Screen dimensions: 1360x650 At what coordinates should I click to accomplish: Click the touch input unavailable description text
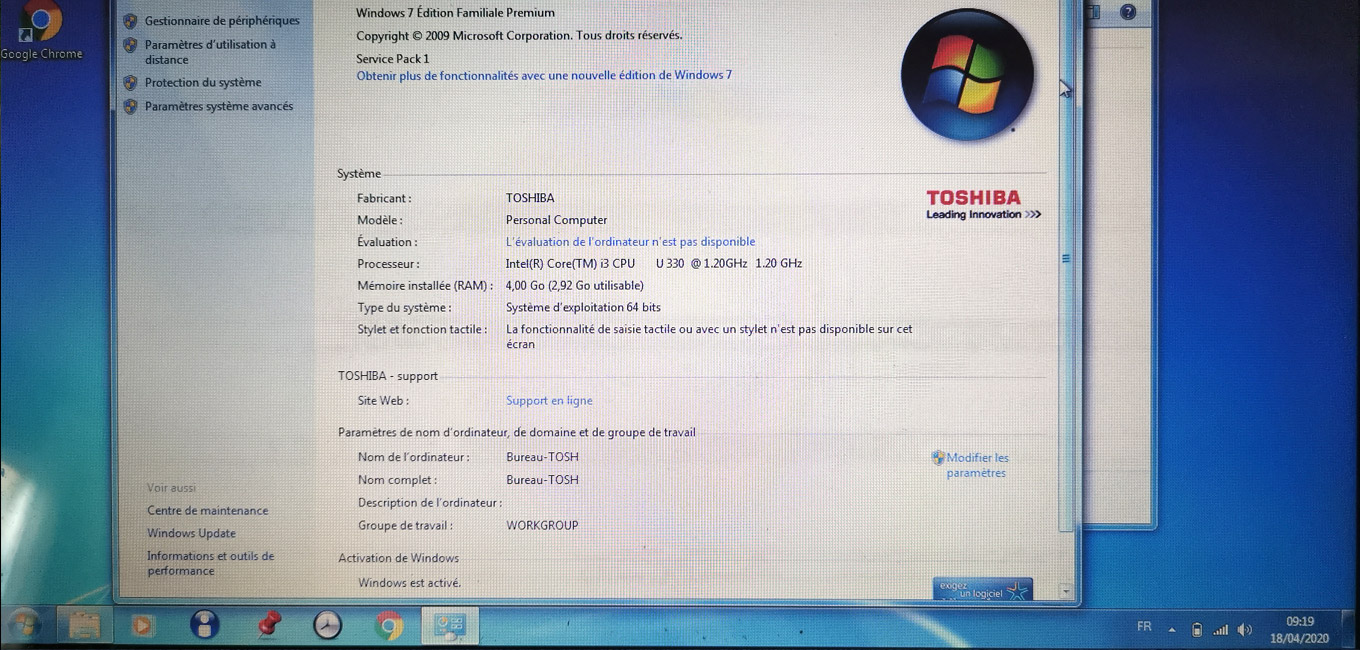(709, 336)
